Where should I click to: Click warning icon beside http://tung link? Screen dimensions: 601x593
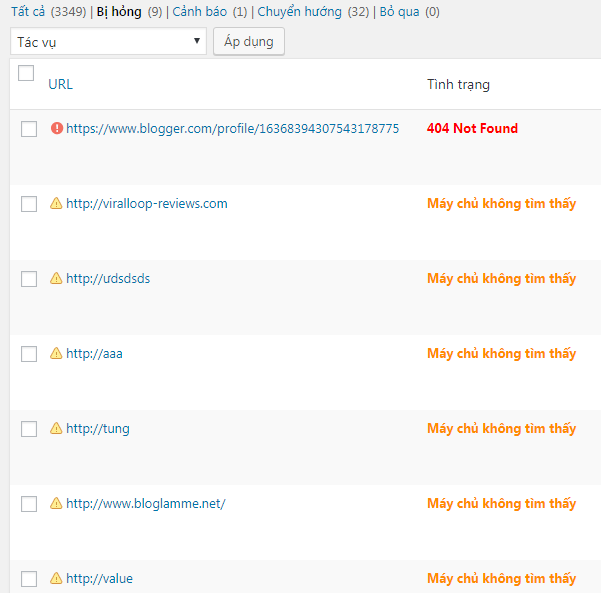click(56, 429)
